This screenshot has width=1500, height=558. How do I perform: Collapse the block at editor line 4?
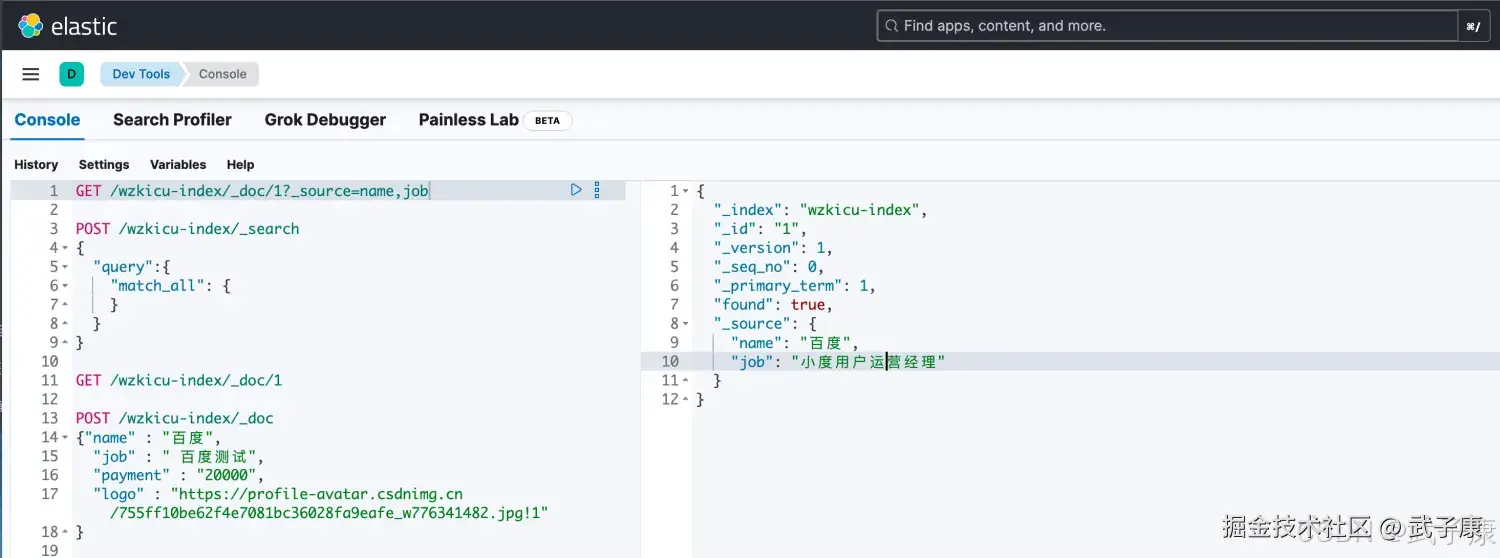coord(65,248)
